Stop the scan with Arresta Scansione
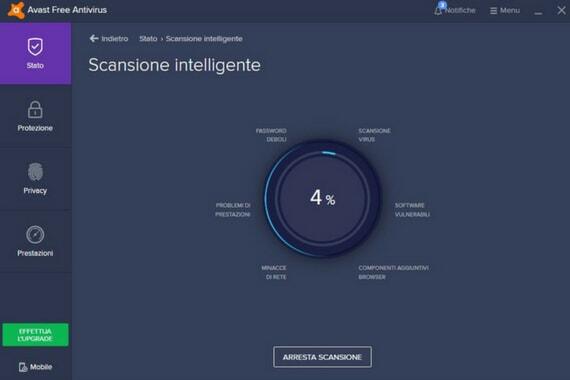Image resolution: width=570 pixels, height=380 pixels. [322, 357]
